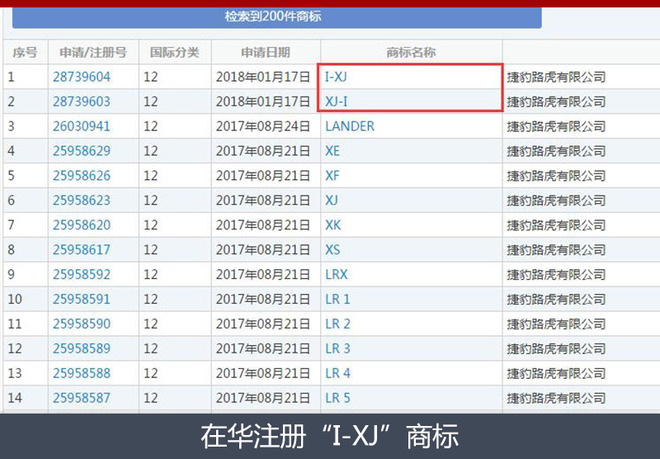Click the I-XJ trademark name link

tap(336, 77)
